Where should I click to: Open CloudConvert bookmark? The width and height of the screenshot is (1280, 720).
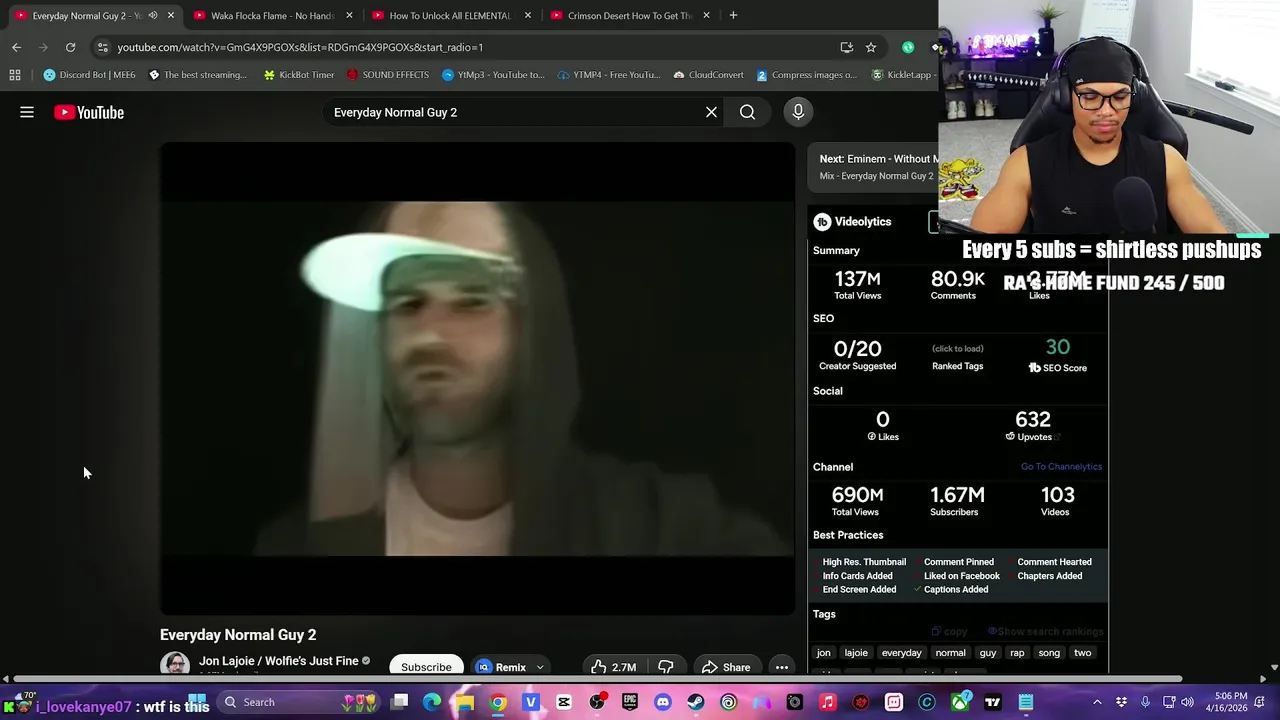coord(708,75)
